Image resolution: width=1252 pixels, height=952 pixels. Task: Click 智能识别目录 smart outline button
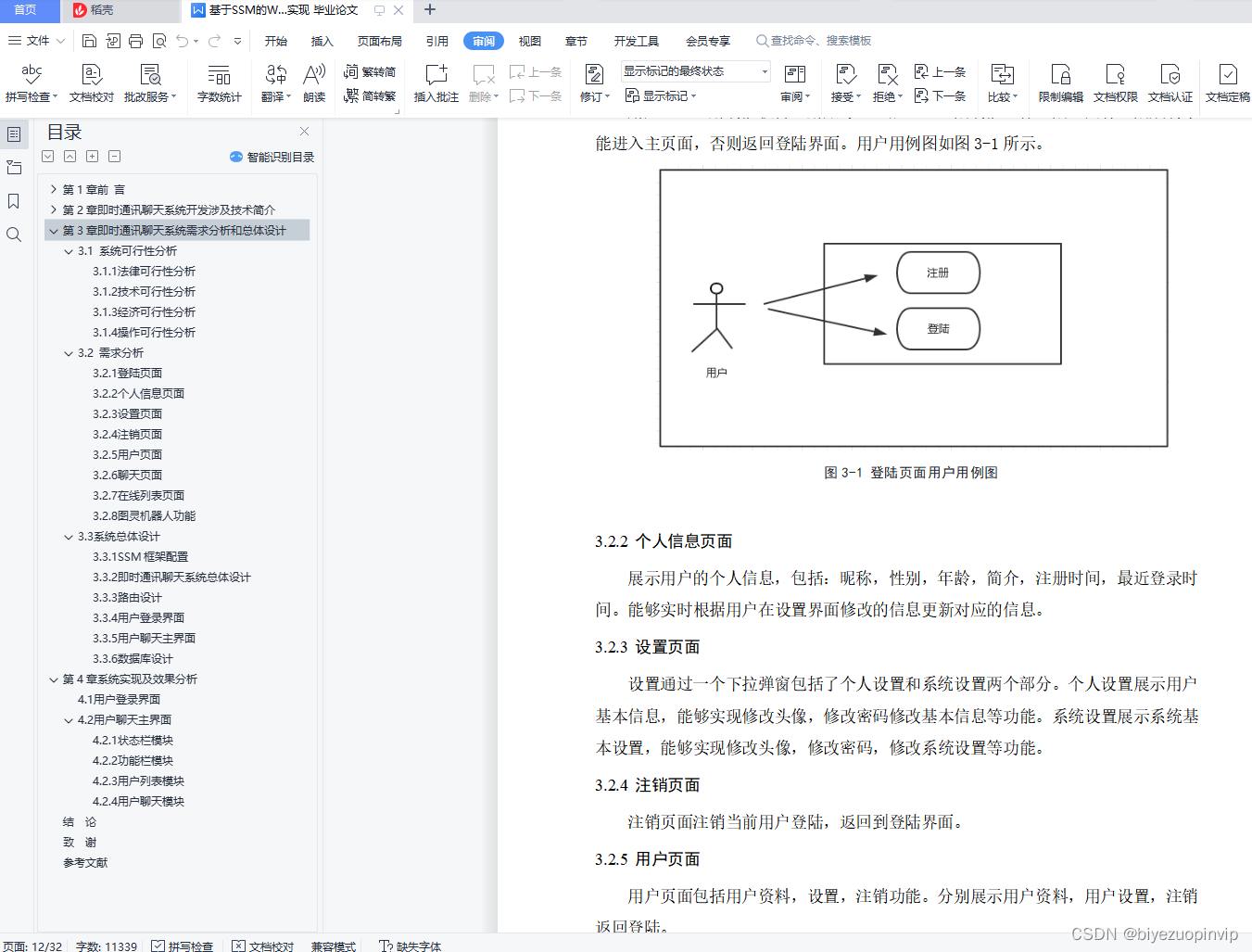click(272, 157)
